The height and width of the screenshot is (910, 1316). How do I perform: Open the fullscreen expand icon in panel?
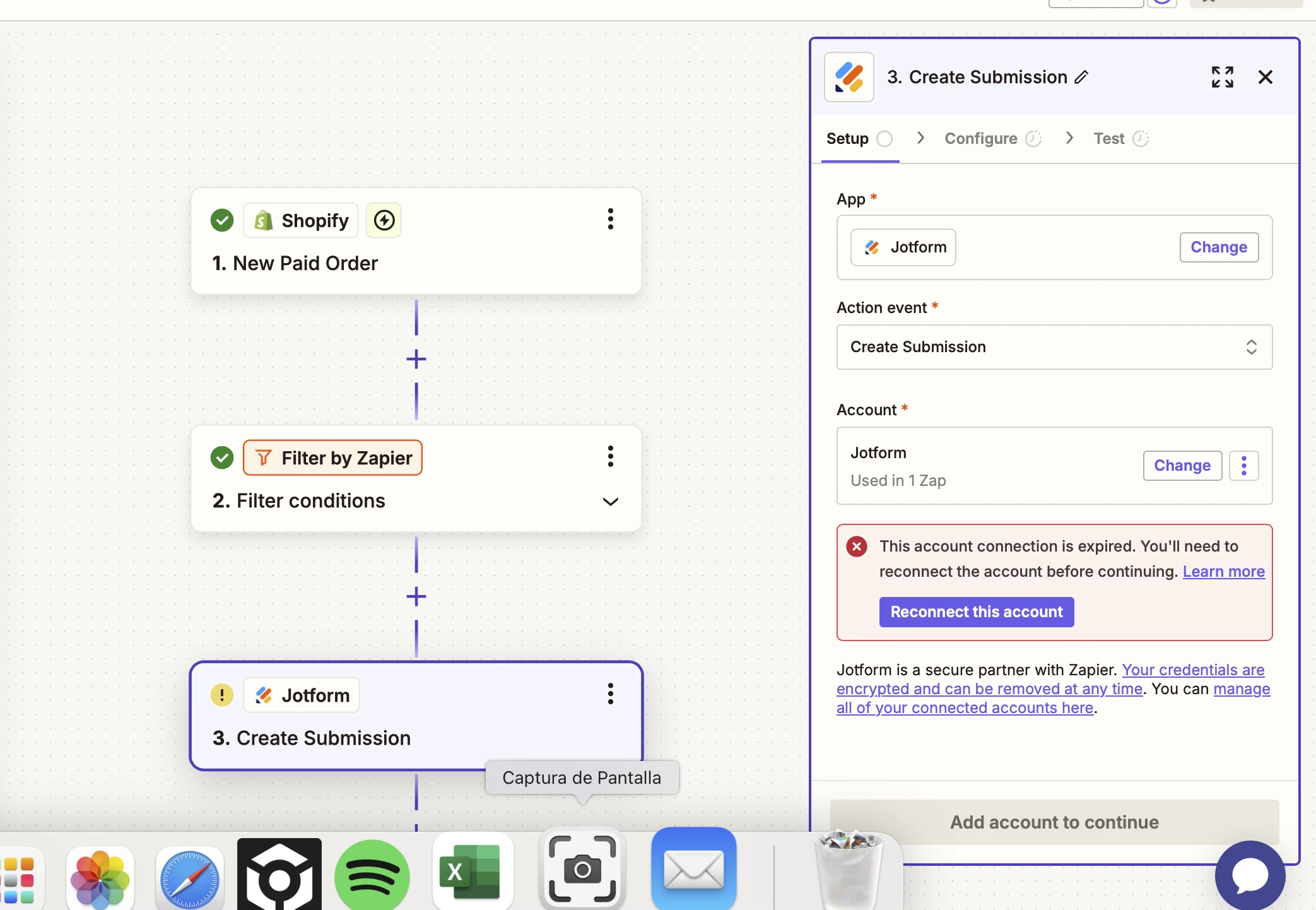(x=1222, y=76)
